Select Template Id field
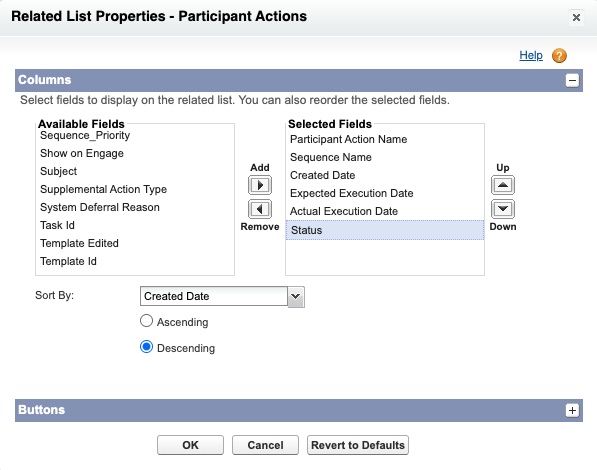597x470 pixels. 135,261
